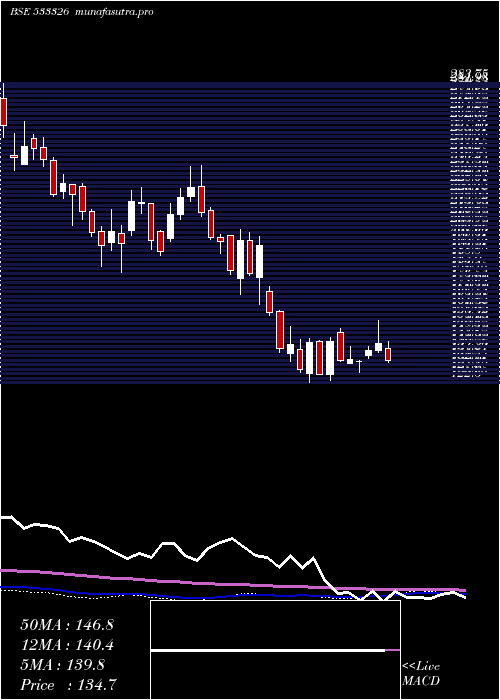Select the Price : 134.7 value

[69, 685]
